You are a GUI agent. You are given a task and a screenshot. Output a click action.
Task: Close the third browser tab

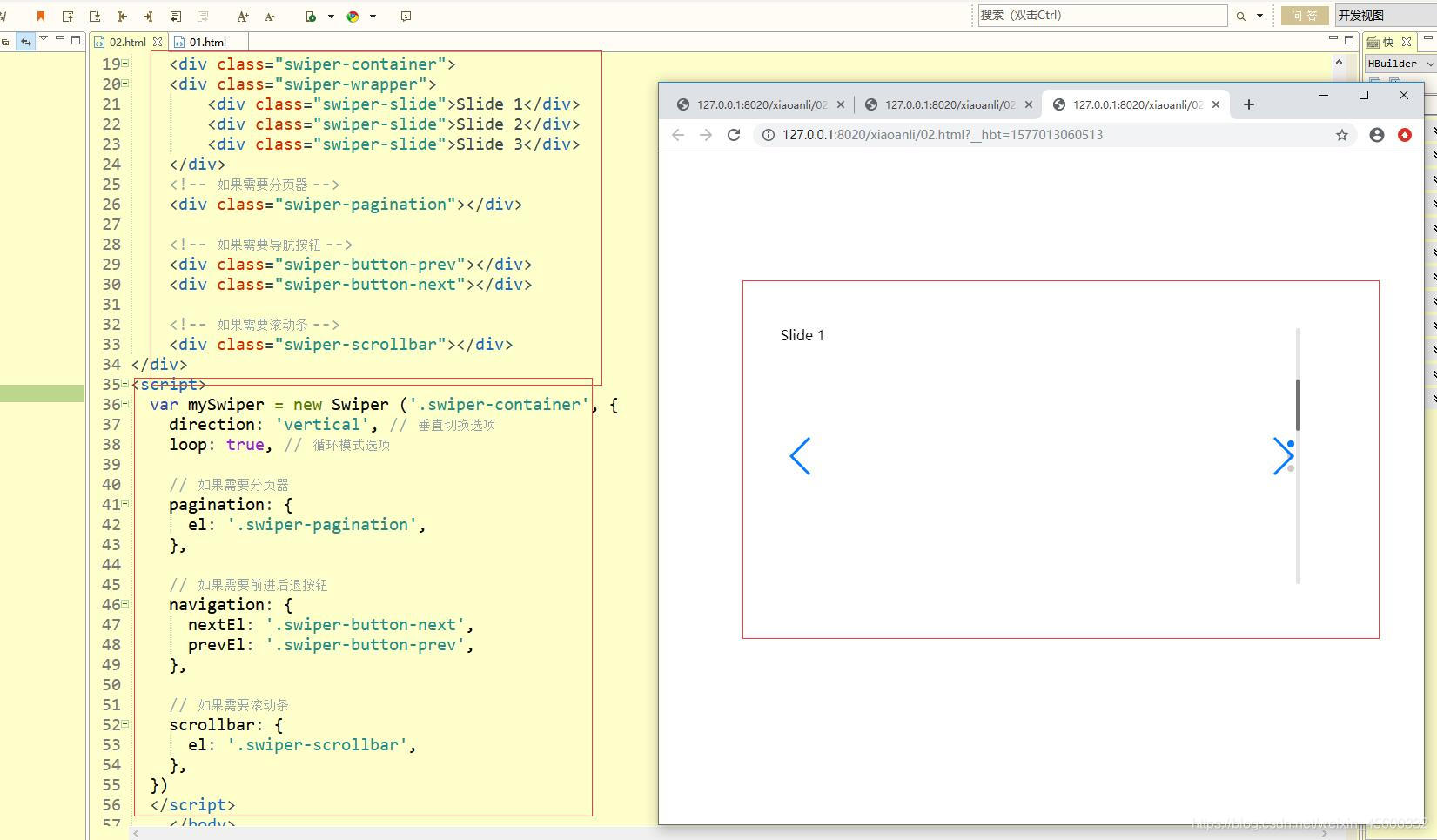1216,104
